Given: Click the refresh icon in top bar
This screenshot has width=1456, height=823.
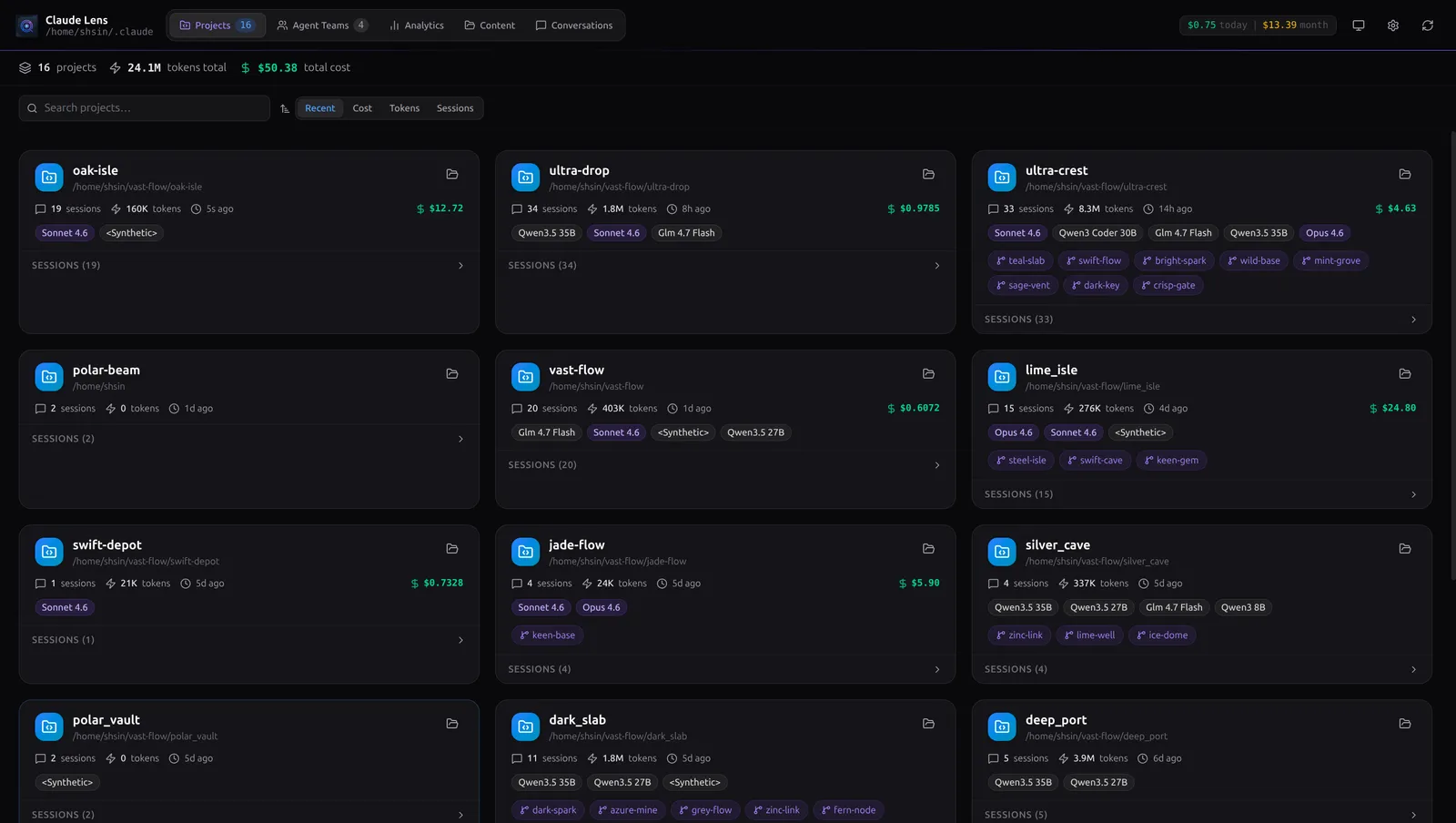Looking at the screenshot, I should [1427, 25].
